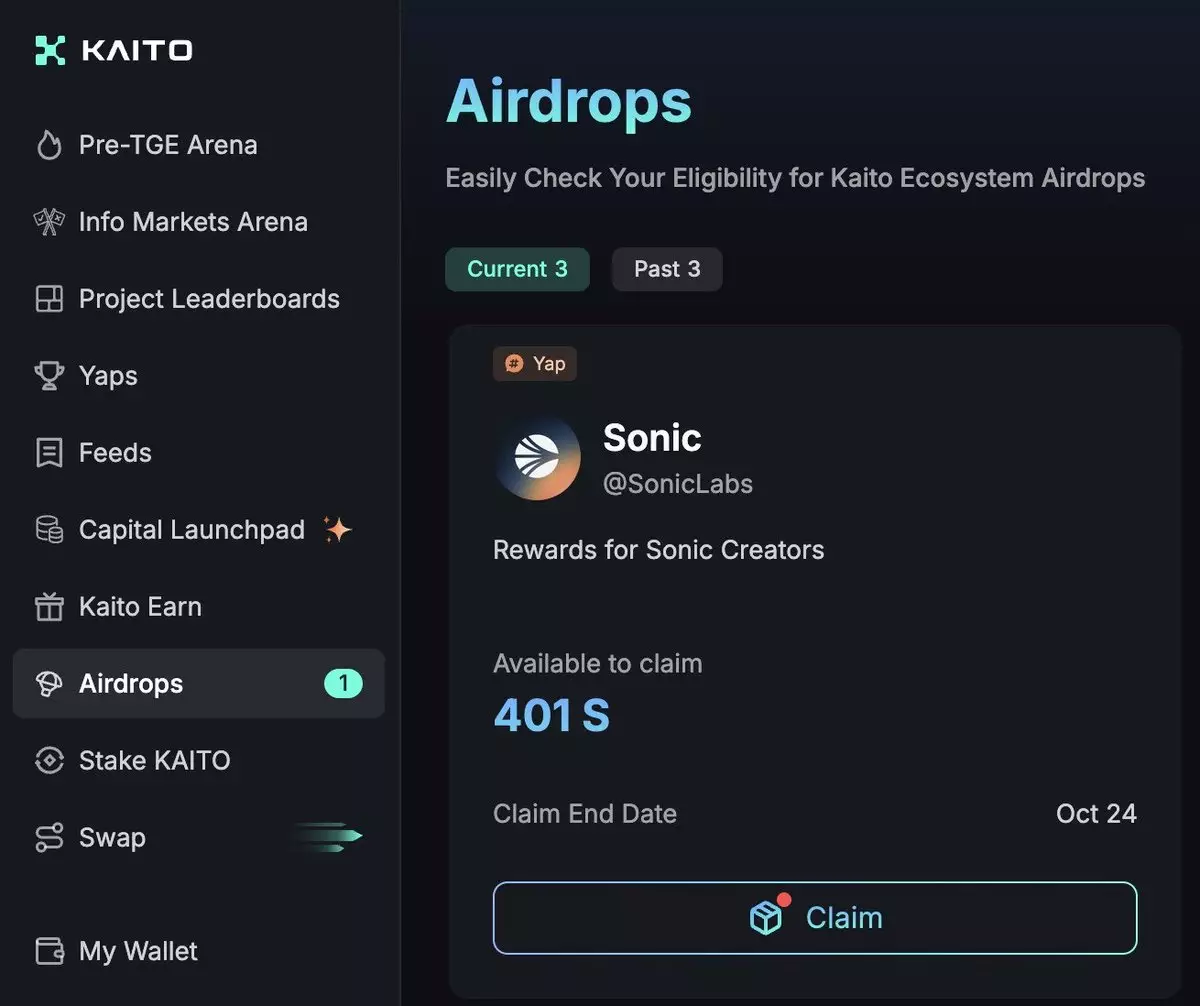This screenshot has width=1200, height=1006.
Task: Click the Feeds document icon
Action: pos(49,453)
